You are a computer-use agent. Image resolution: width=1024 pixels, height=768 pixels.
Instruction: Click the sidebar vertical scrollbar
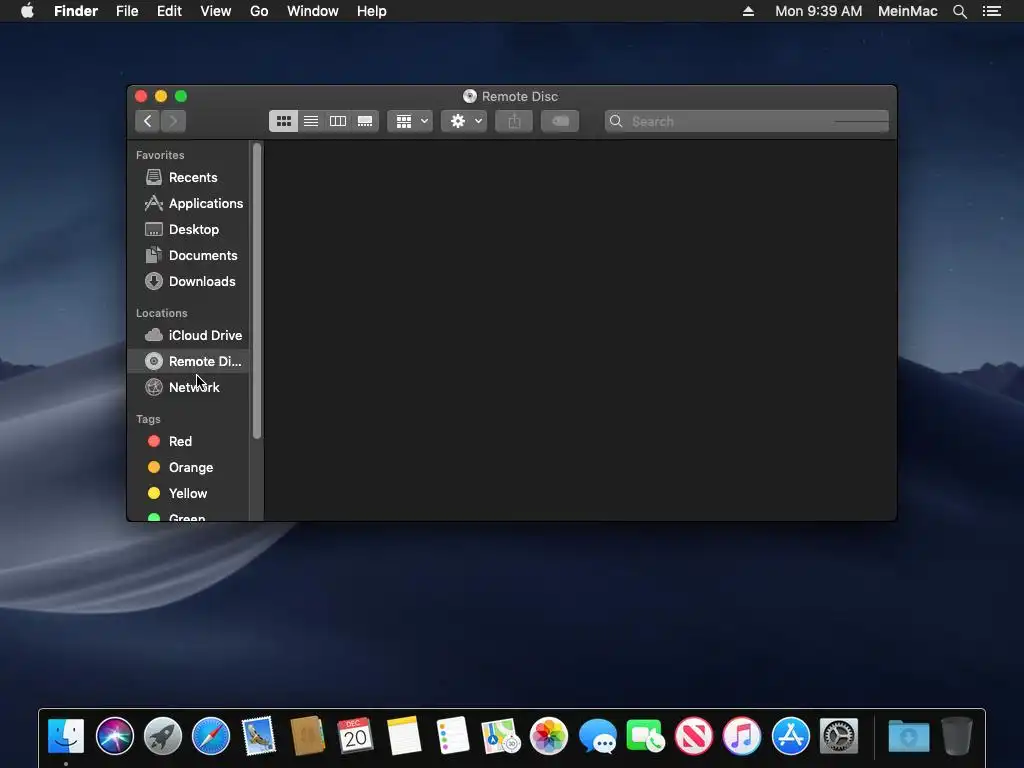[x=257, y=291]
